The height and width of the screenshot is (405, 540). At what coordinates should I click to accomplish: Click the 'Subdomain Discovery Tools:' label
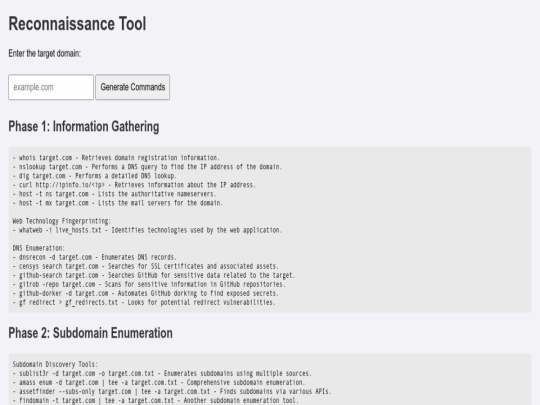point(55,364)
